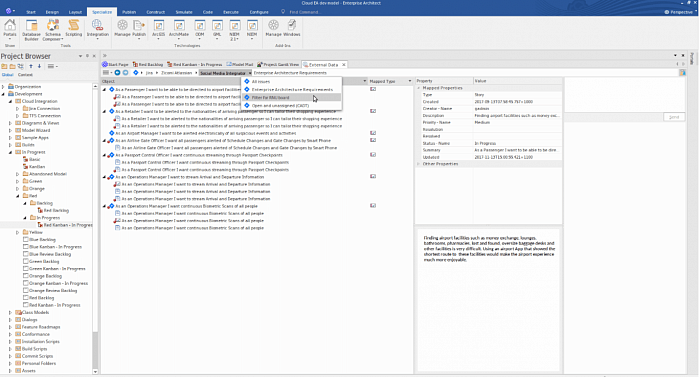Open the Integration ribbon button
Image resolution: width=699 pixels, height=377 pixels.
coord(97,29)
